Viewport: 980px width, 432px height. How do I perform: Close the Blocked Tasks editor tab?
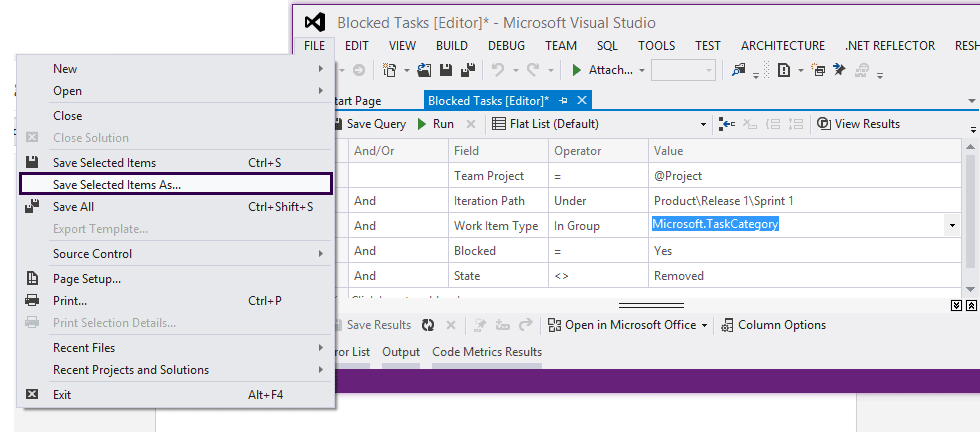pos(582,100)
